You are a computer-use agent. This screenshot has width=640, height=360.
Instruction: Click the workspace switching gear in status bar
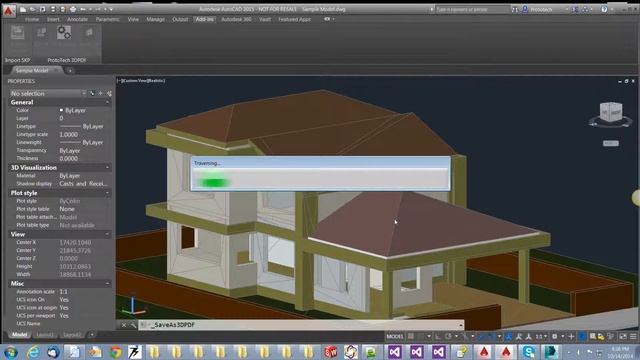click(x=554, y=336)
